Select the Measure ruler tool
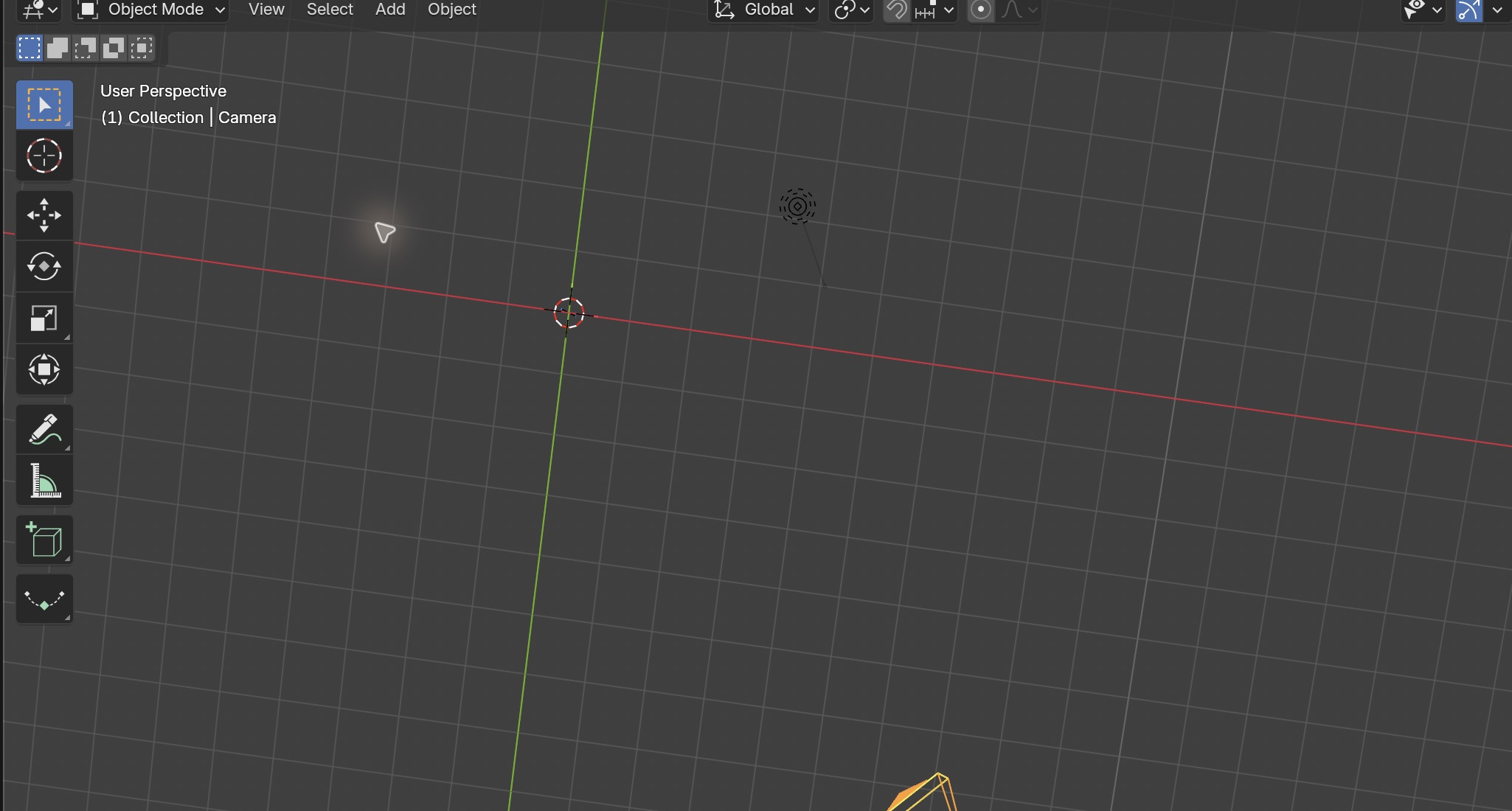The width and height of the screenshot is (1512, 811). pyautogui.click(x=44, y=480)
